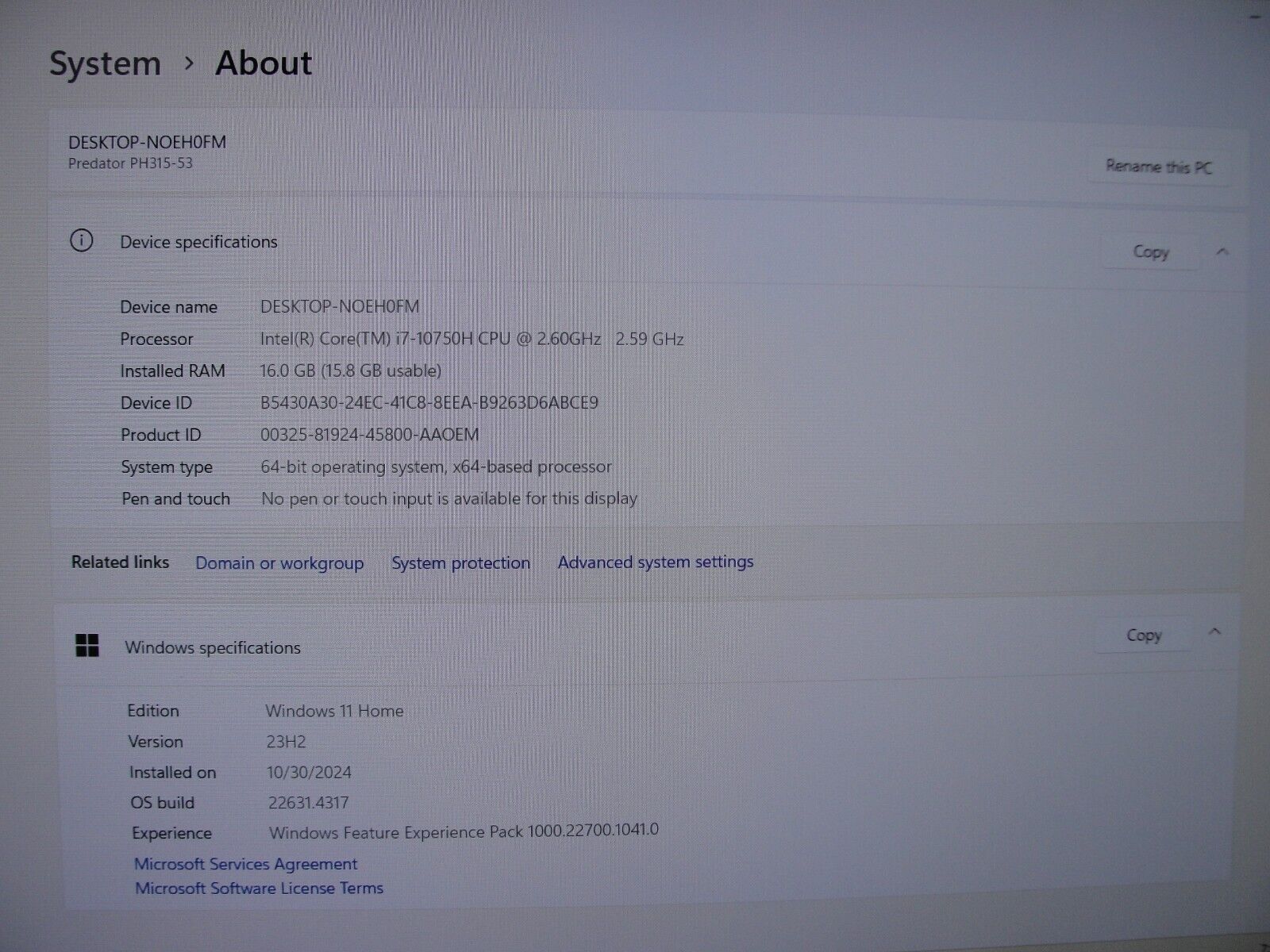
Task: Click the Windows specifications header
Action: [x=213, y=647]
